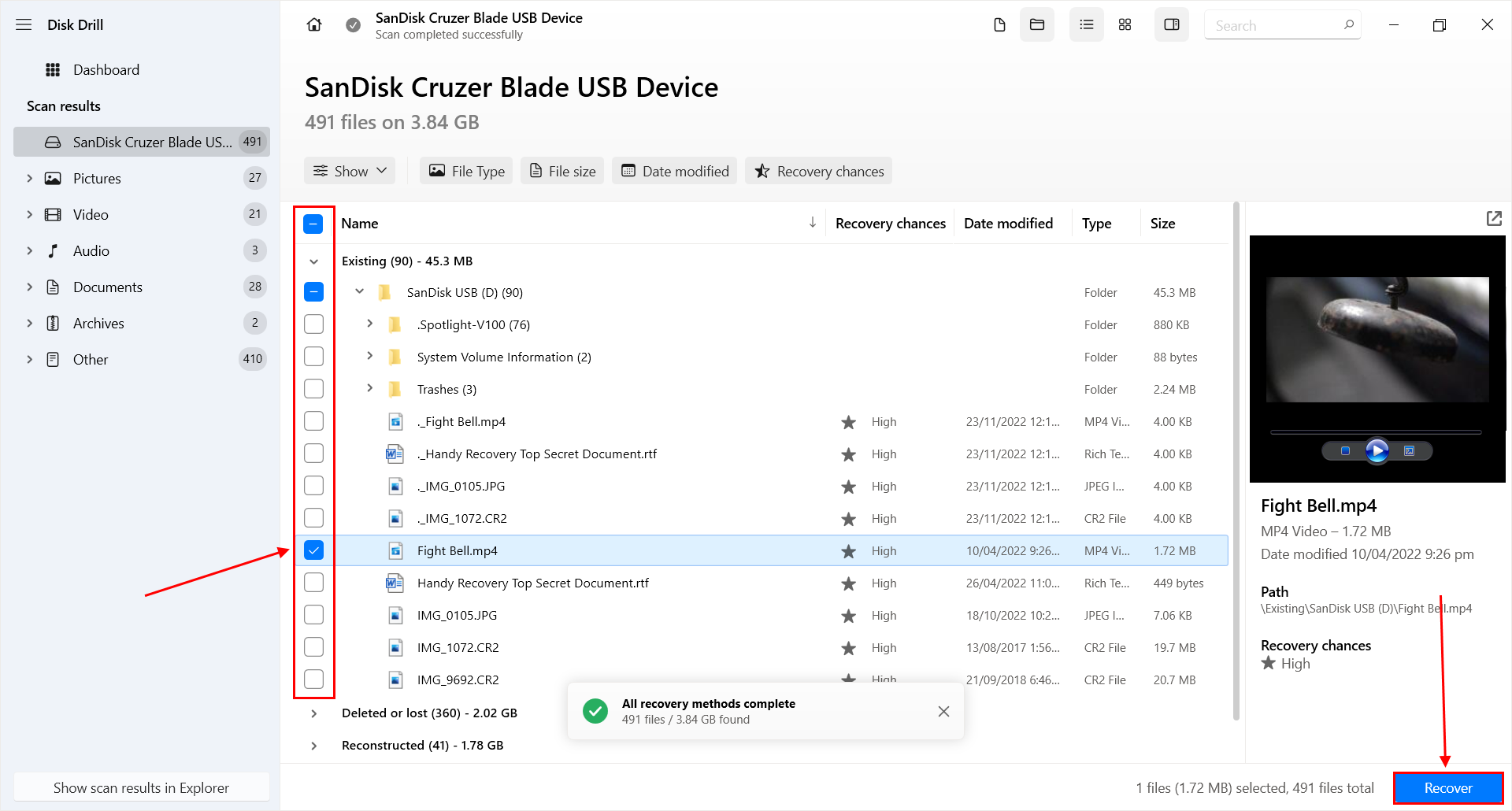The height and width of the screenshot is (811, 1512).
Task: Expand the Audio sidebar group
Action: (x=29, y=250)
